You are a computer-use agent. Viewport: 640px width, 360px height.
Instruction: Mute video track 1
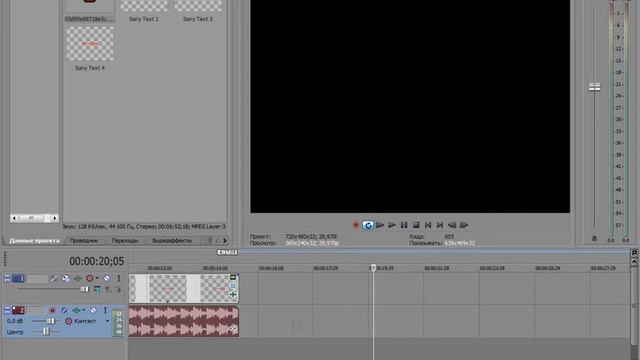click(107, 278)
